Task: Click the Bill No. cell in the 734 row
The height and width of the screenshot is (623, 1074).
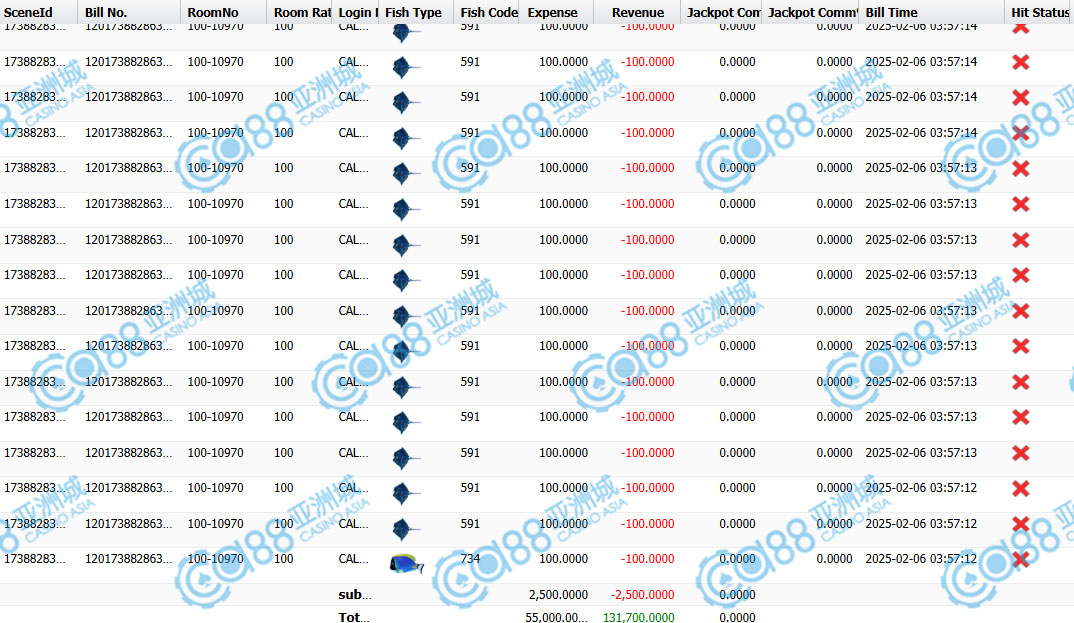Action: click(128, 559)
